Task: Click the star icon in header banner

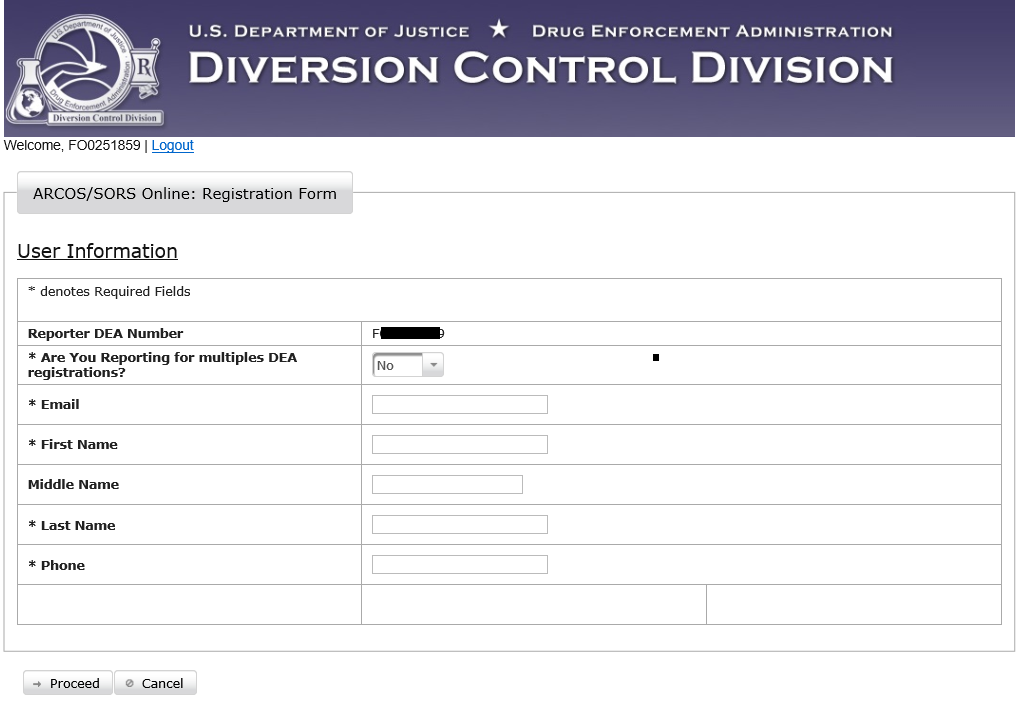Action: pos(499,30)
